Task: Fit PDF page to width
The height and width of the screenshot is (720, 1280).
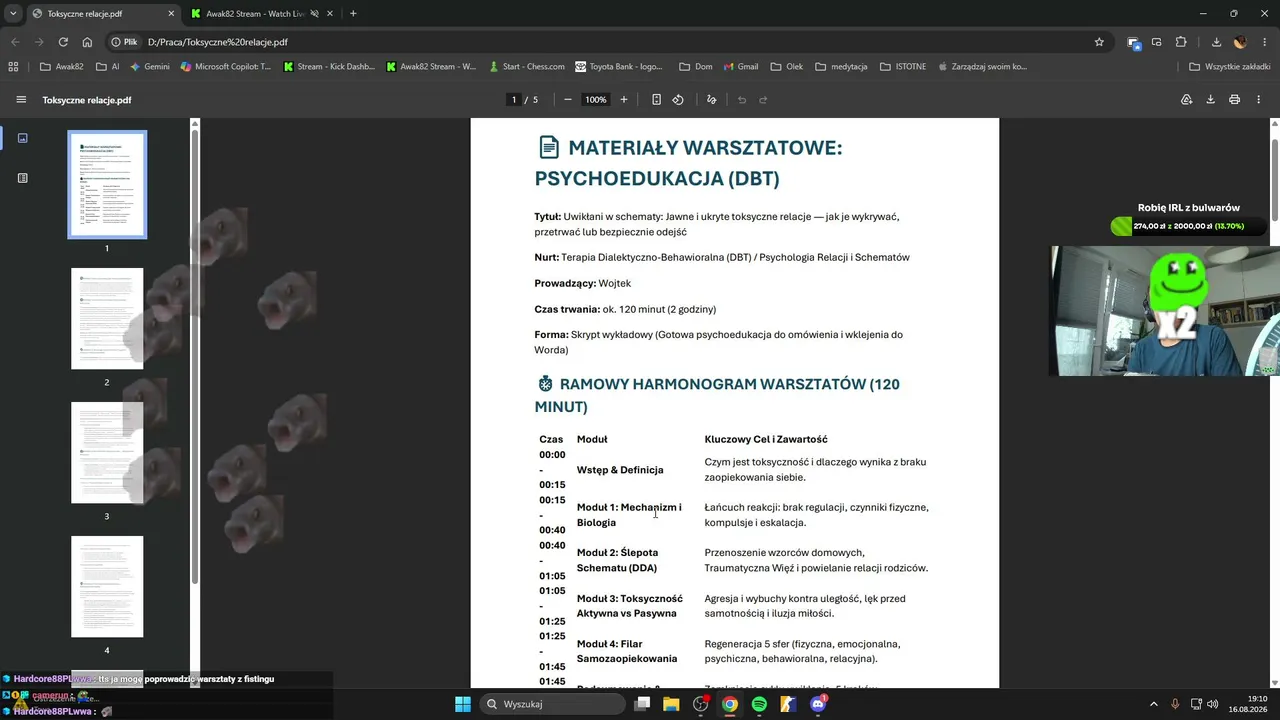Action: pos(656,100)
